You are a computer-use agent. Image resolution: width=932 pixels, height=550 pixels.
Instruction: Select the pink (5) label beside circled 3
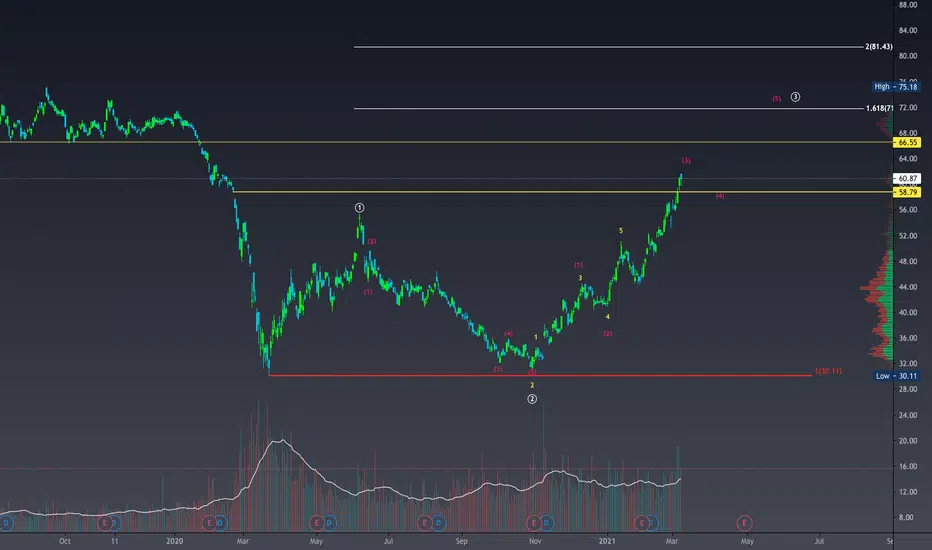coord(776,99)
